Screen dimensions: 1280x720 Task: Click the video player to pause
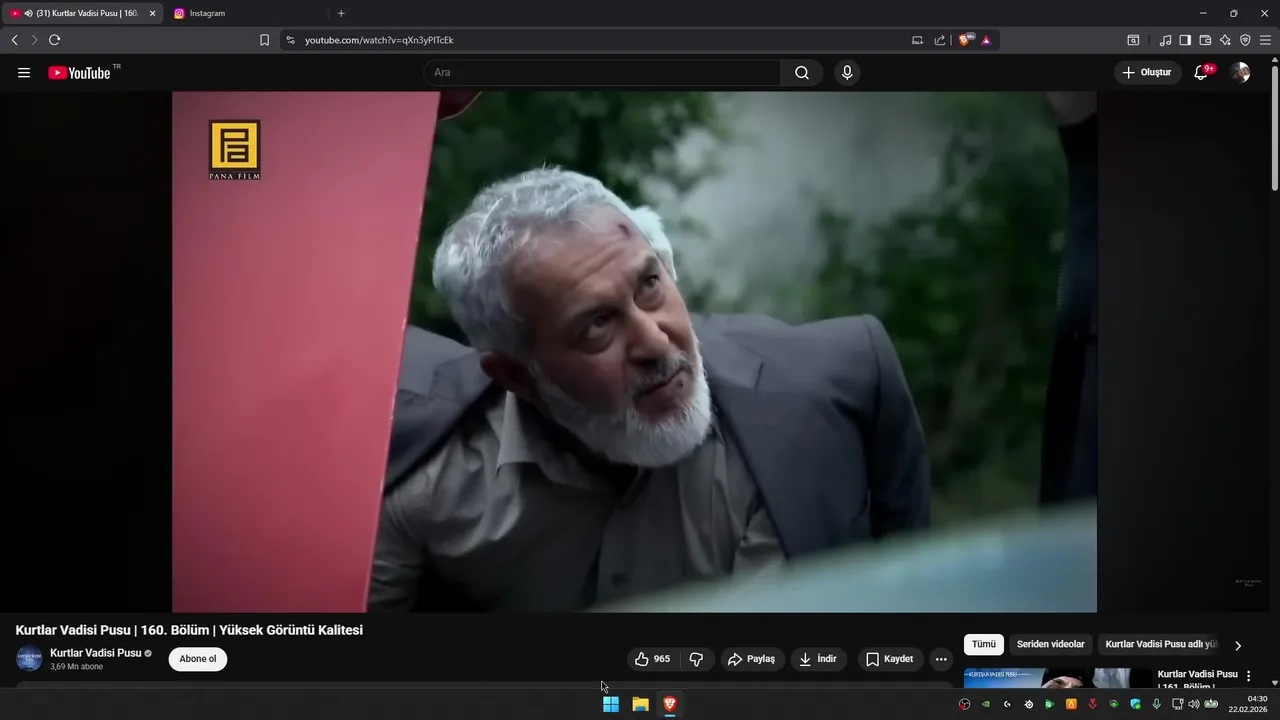click(x=634, y=352)
